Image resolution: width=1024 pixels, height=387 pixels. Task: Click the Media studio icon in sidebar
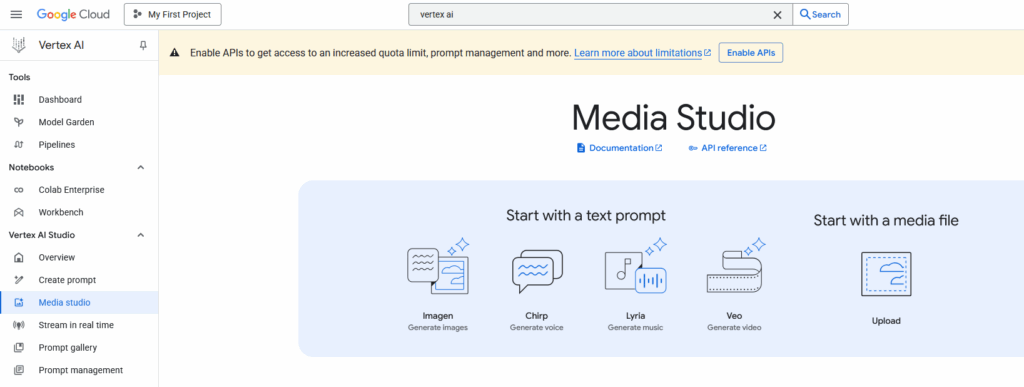click(x=19, y=303)
